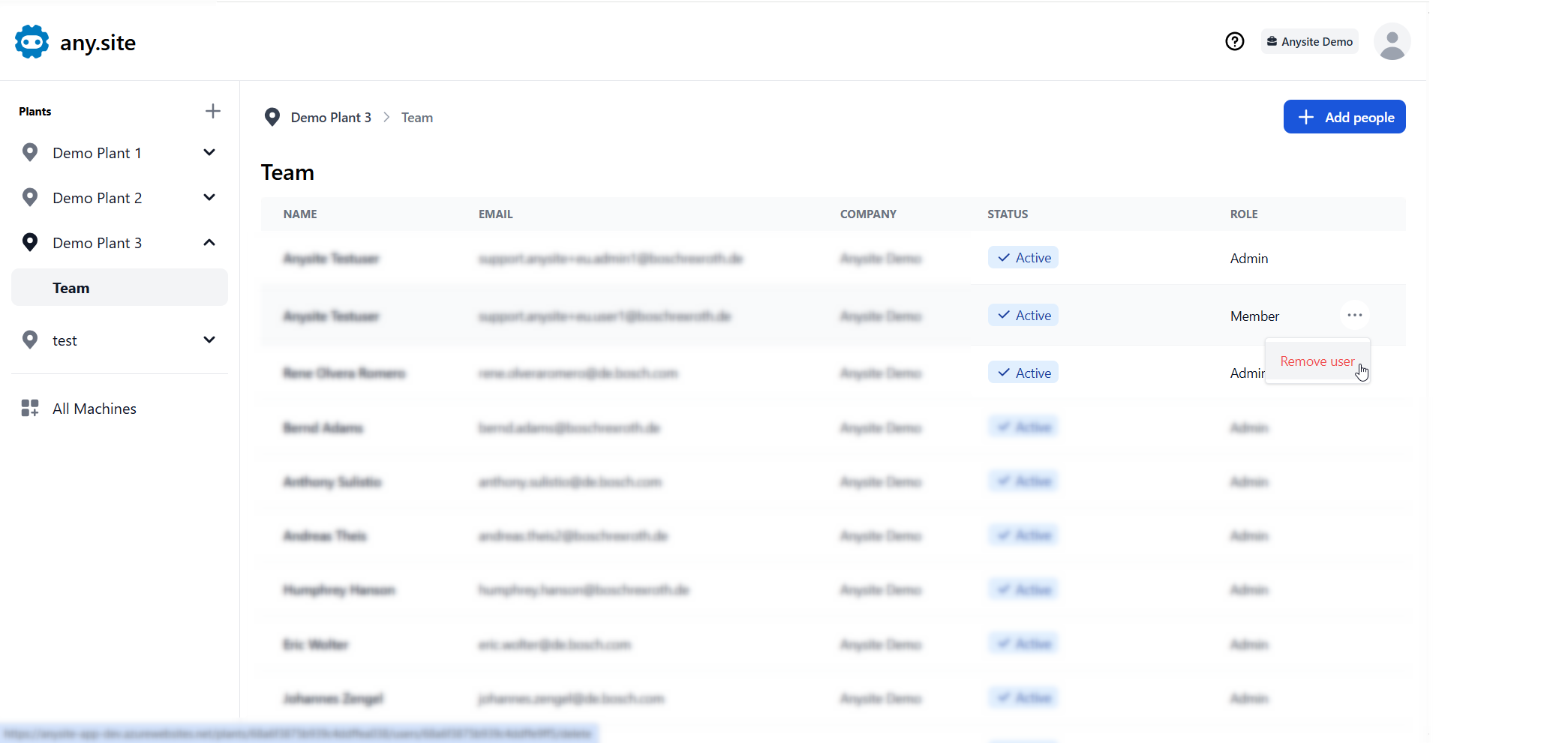Sort by the NAME column header

[x=300, y=214]
